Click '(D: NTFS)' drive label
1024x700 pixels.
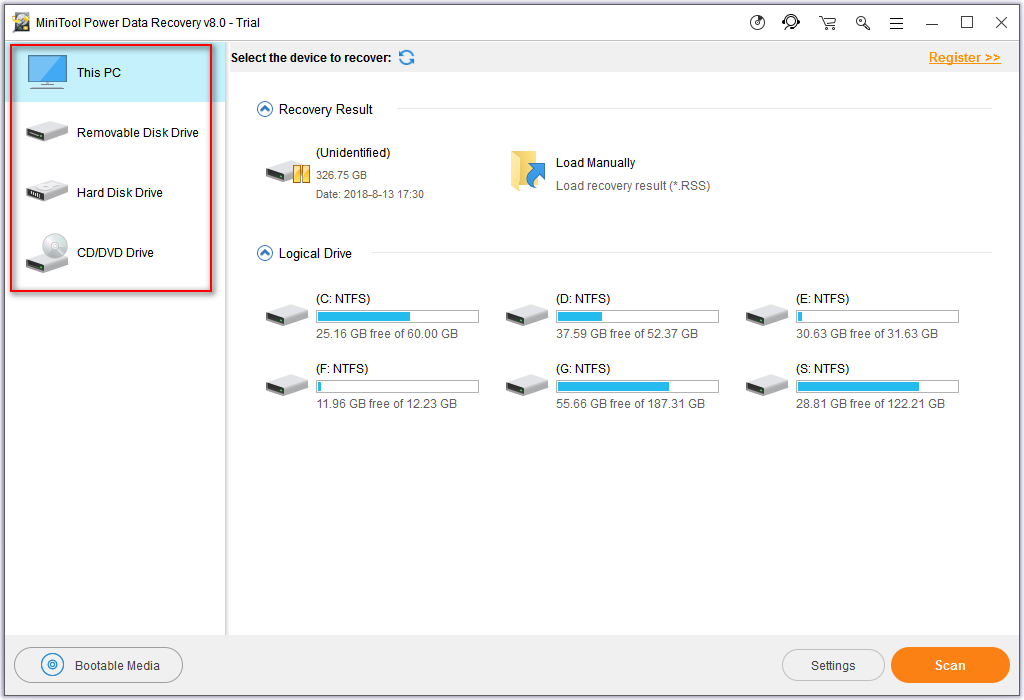[583, 299]
